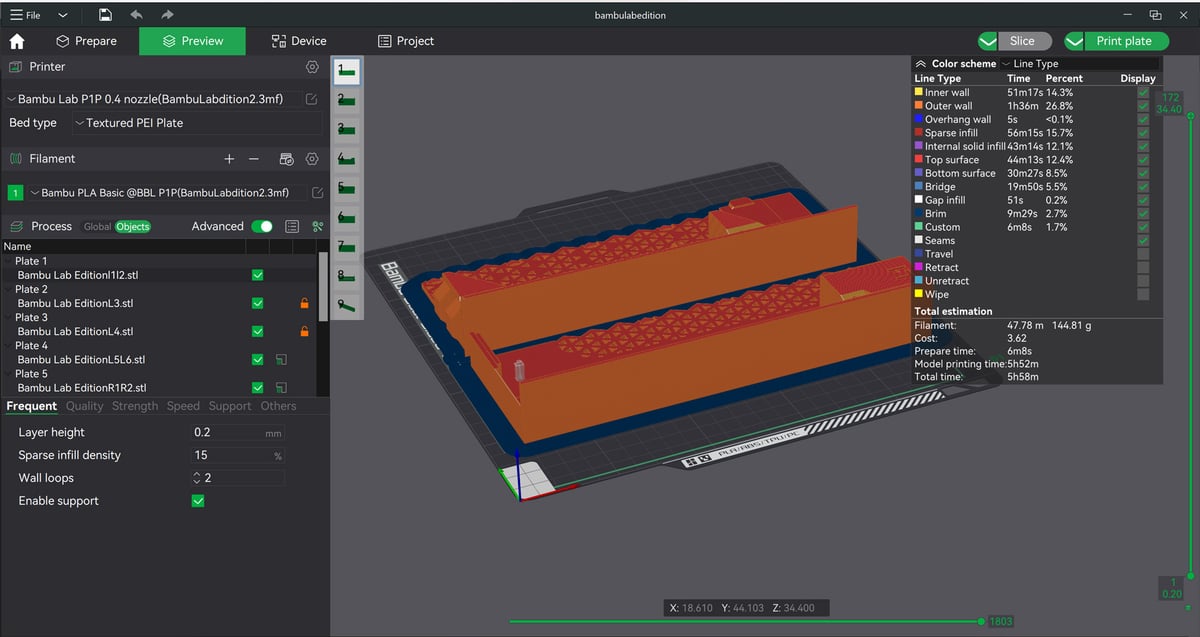
Task: Click the Sparse infill density field
Action: click(238, 456)
